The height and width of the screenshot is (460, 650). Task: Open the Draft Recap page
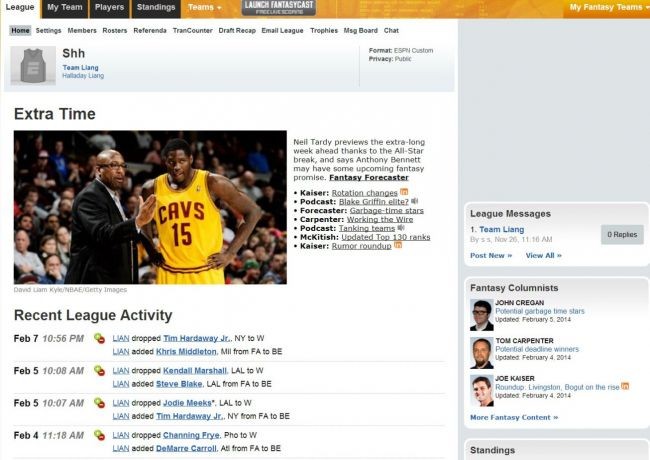click(x=237, y=30)
